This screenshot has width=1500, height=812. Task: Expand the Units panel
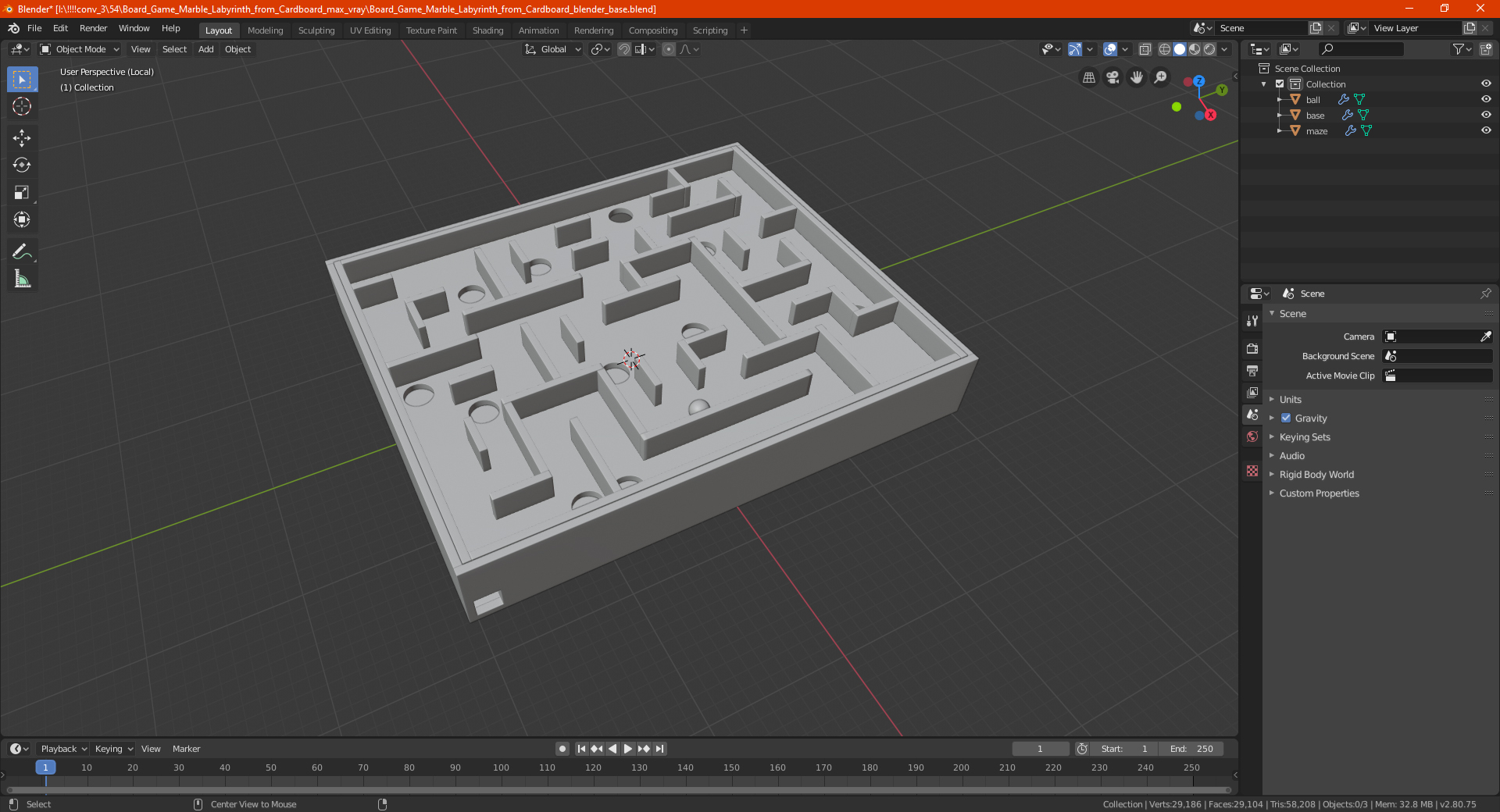pyautogui.click(x=1290, y=400)
